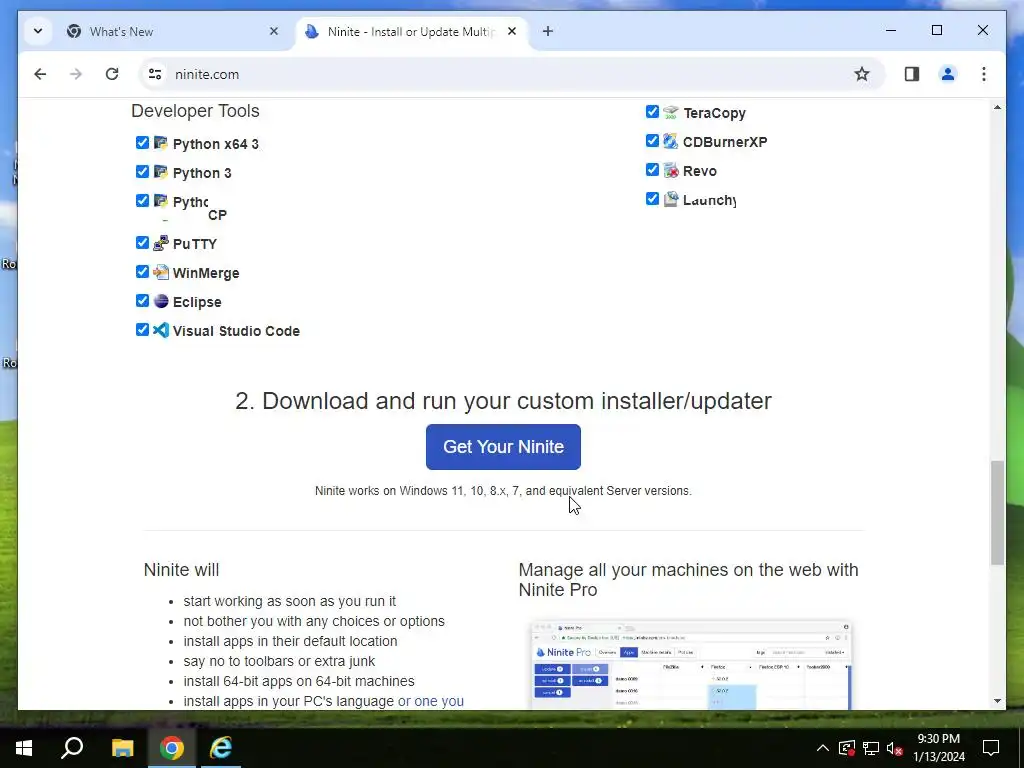1024x768 pixels.
Task: Click the Revo app icon
Action: click(x=671, y=170)
